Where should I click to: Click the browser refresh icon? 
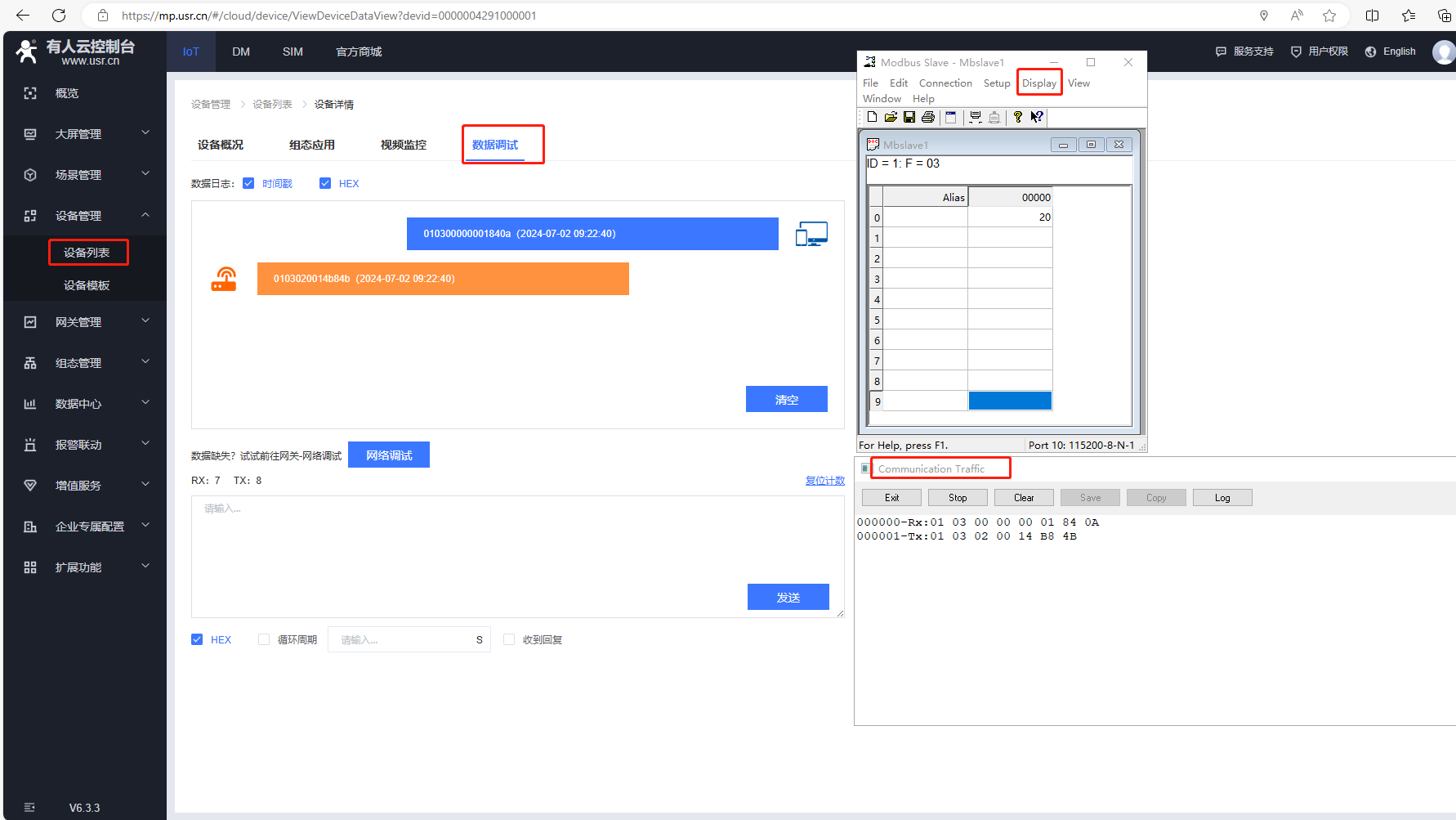pos(59,16)
